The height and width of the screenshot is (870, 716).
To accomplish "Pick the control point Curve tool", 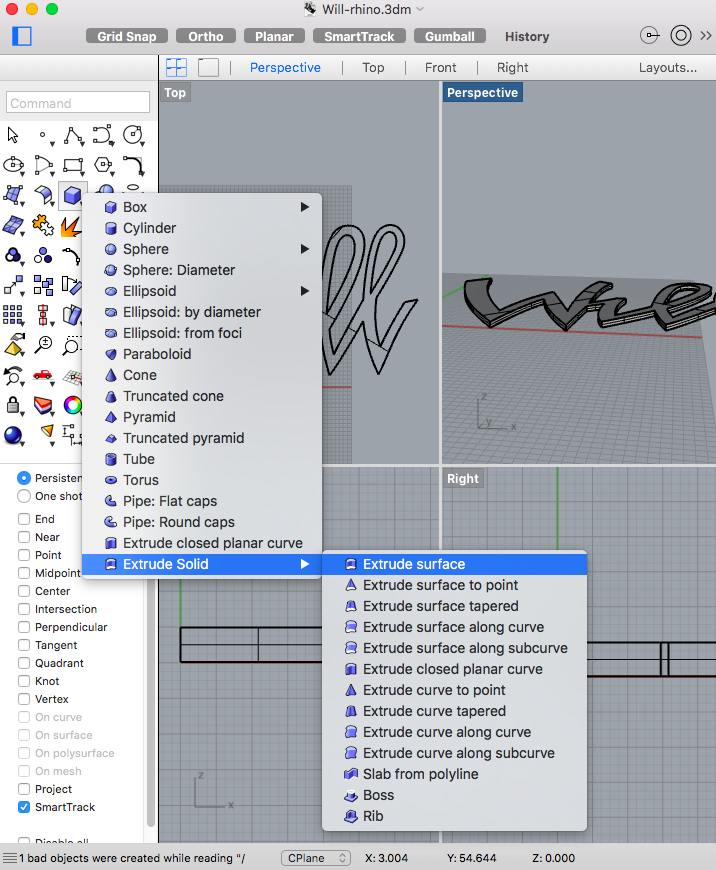I will pyautogui.click(x=103, y=135).
